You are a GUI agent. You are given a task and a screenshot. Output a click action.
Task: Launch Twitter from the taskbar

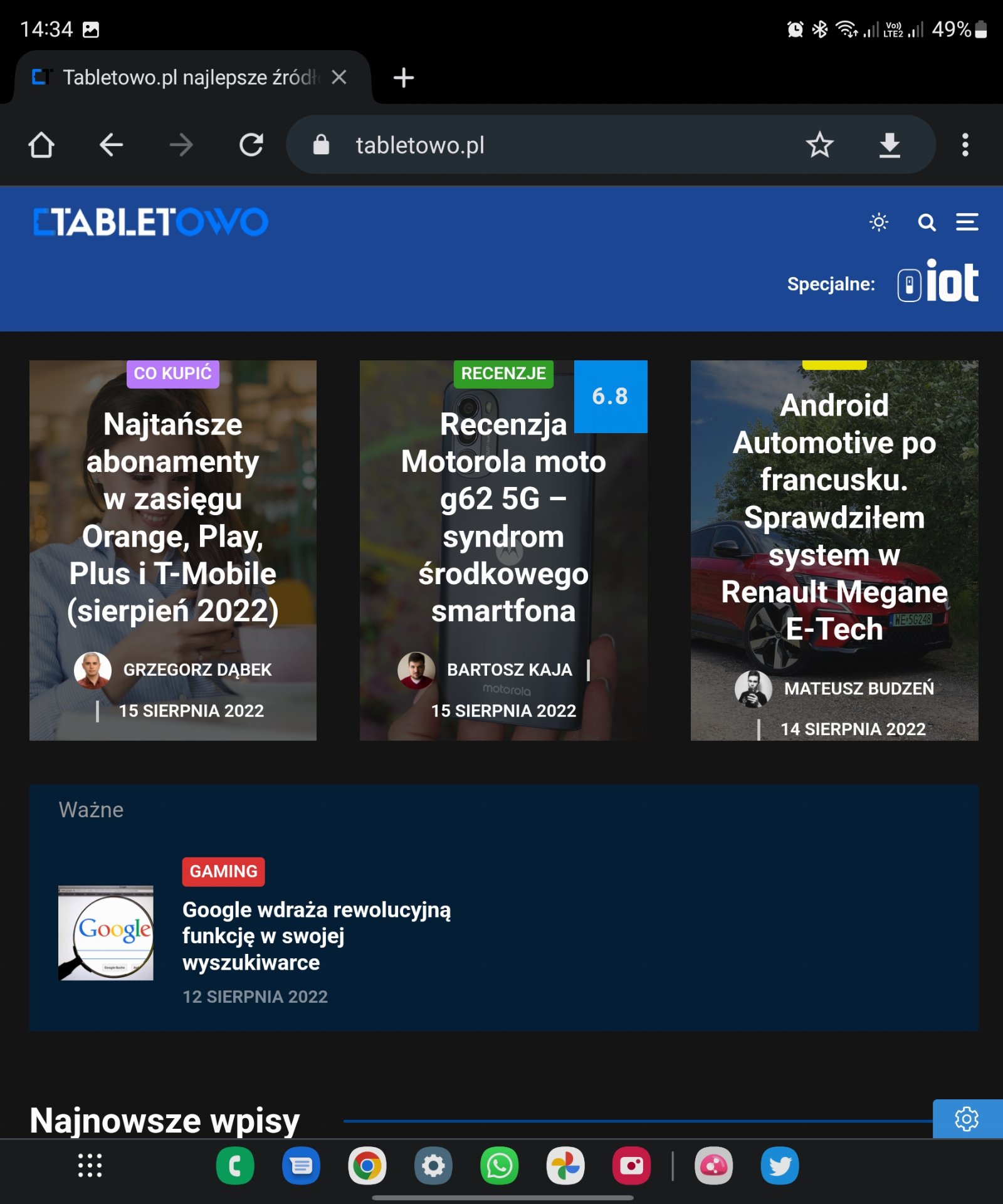click(x=780, y=1166)
